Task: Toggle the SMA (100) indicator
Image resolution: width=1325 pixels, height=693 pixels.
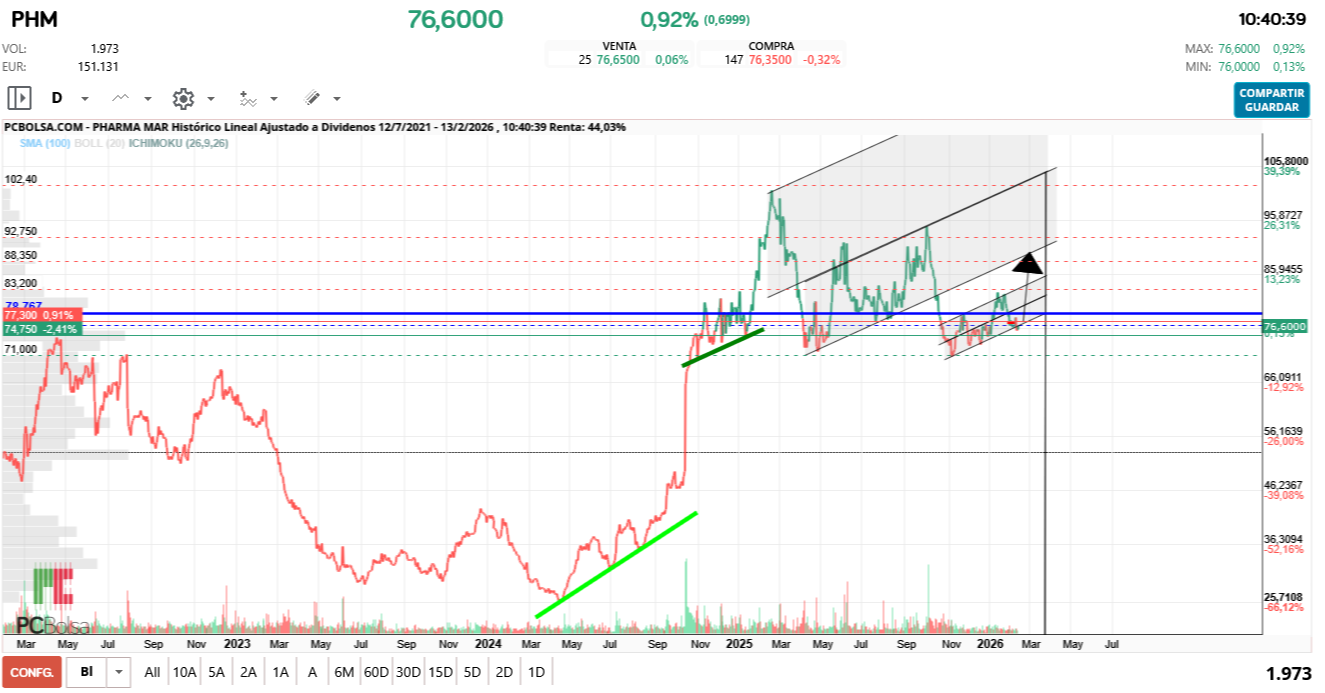Action: (43, 143)
